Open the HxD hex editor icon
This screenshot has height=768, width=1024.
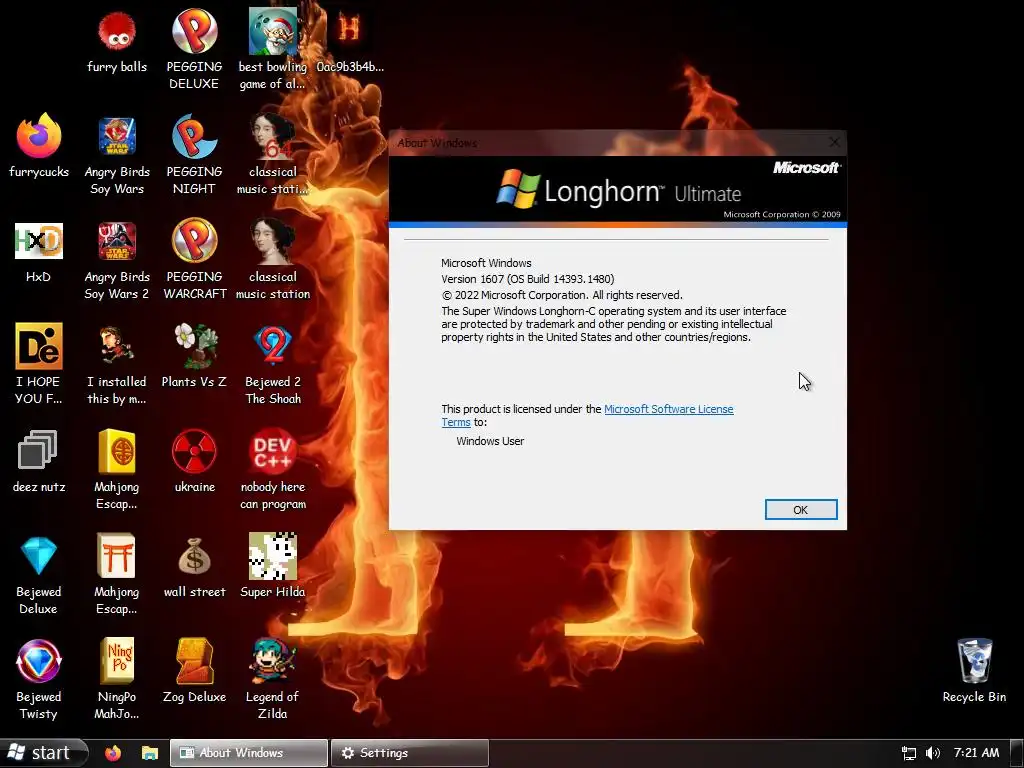click(x=39, y=252)
